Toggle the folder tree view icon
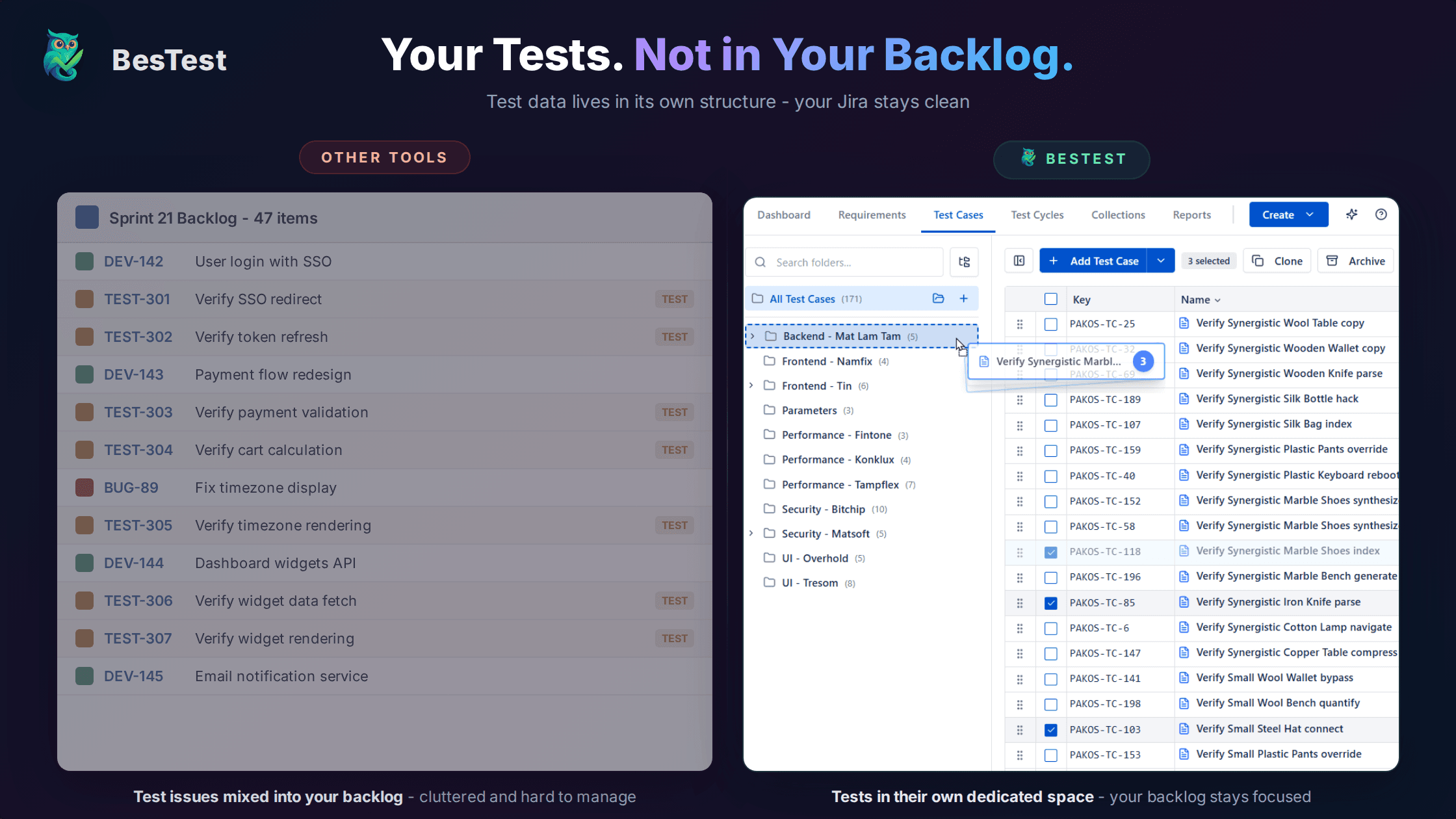This screenshot has height=819, width=1456. click(x=964, y=262)
